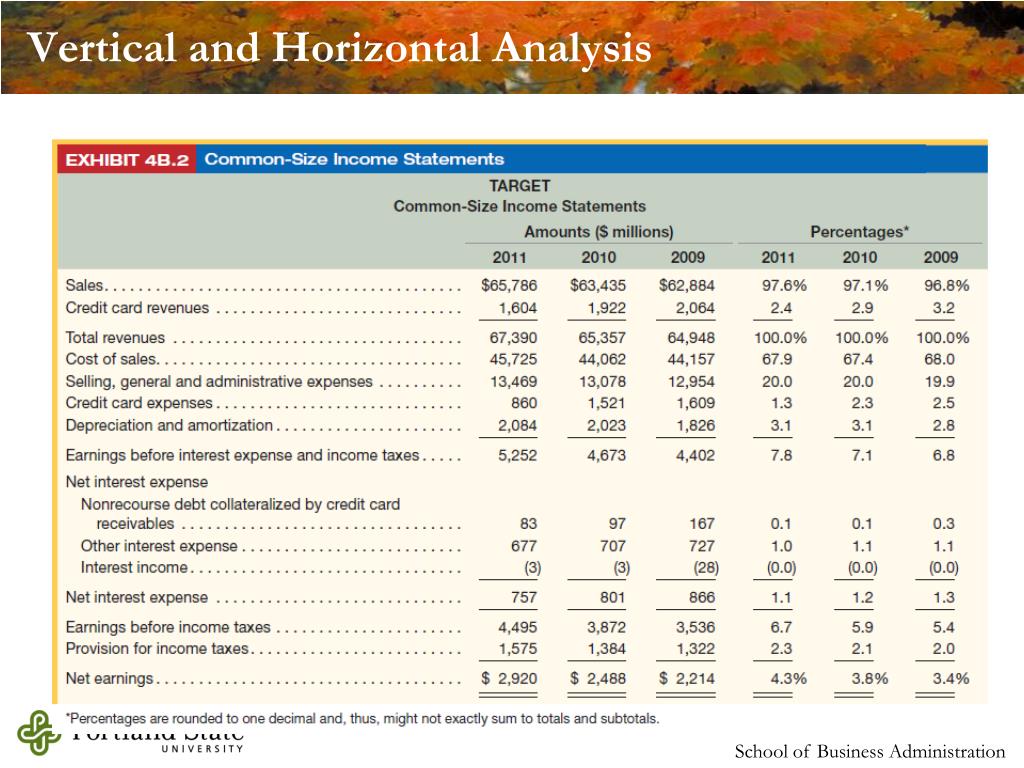Click net earnings 2009 percentage 3.4%

[x=951, y=679]
